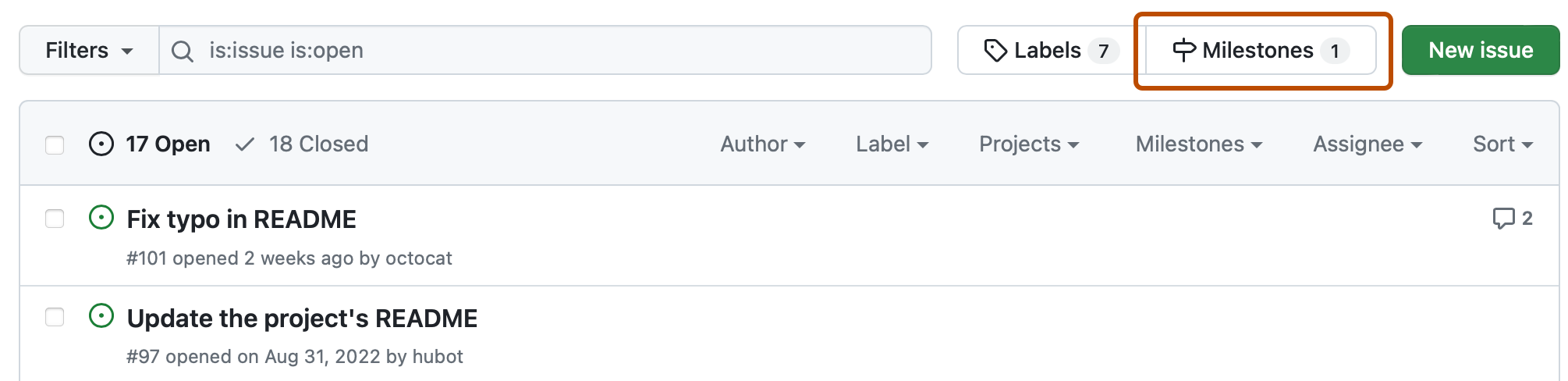The height and width of the screenshot is (381, 1568).
Task: Select checkbox for Update the project's README
Action: point(55,317)
